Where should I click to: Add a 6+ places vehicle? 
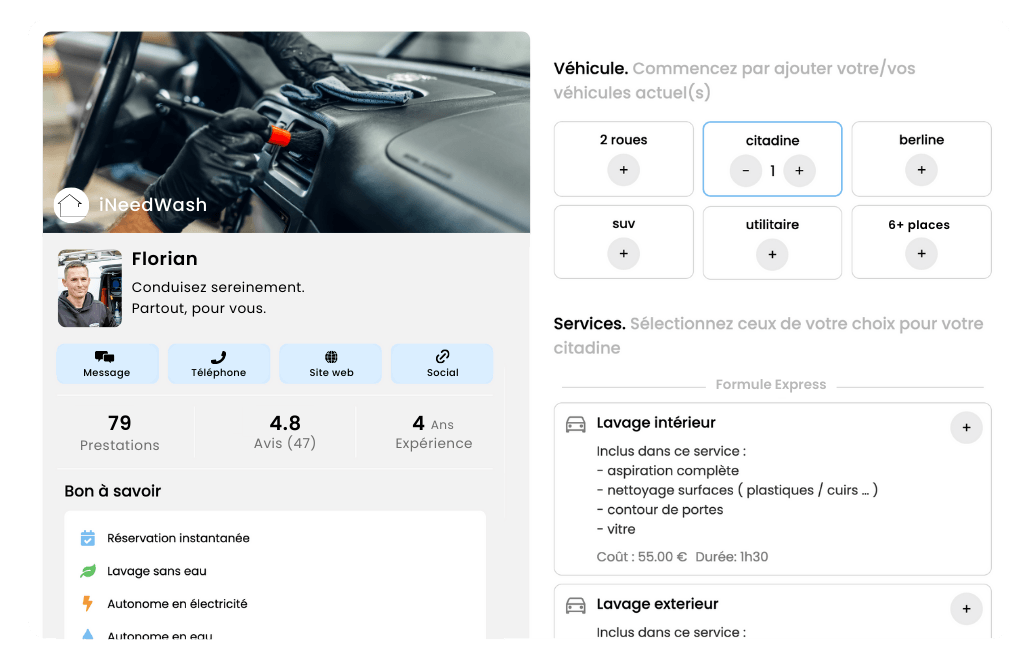[921, 253]
